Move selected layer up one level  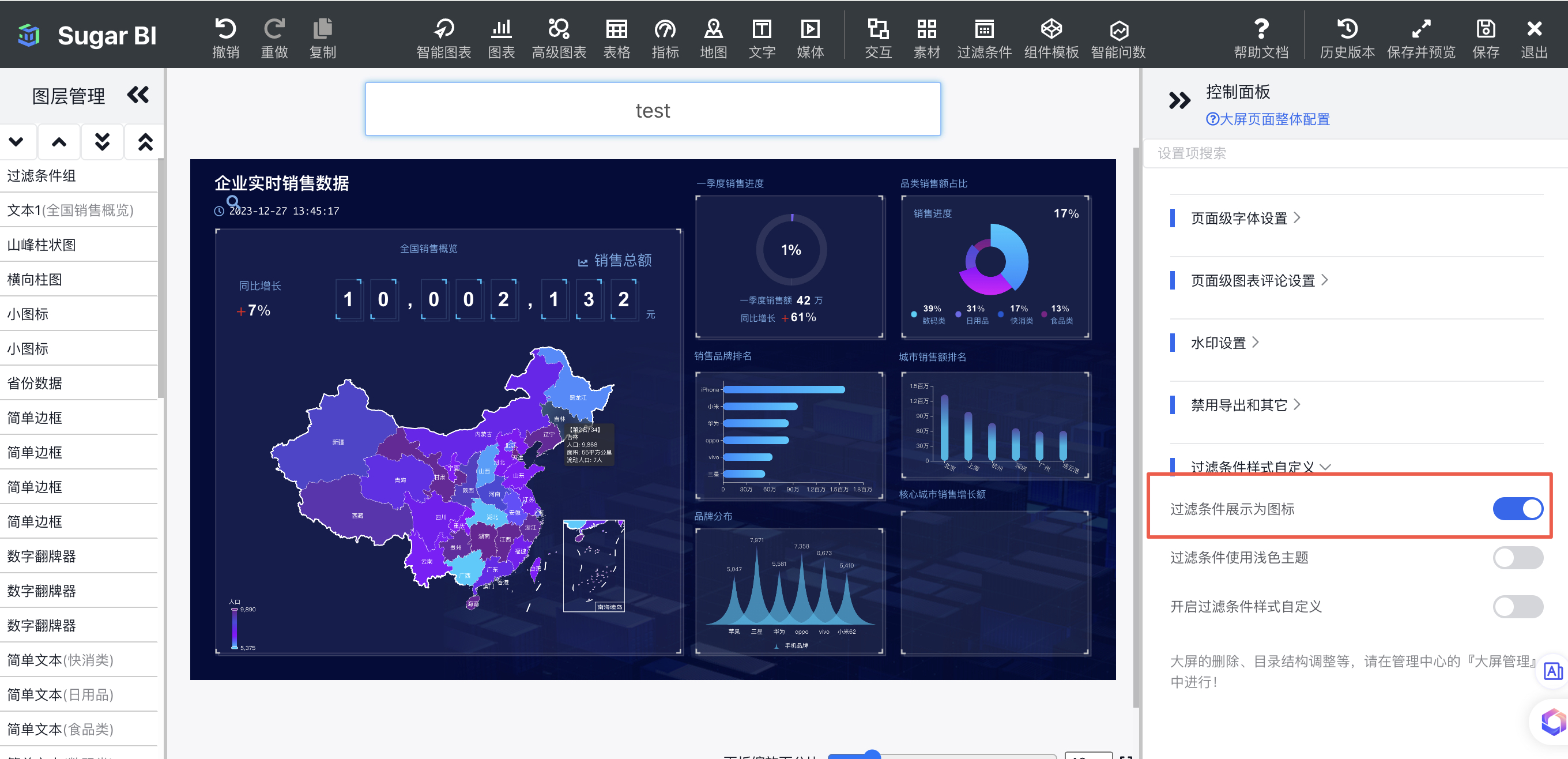(59, 142)
